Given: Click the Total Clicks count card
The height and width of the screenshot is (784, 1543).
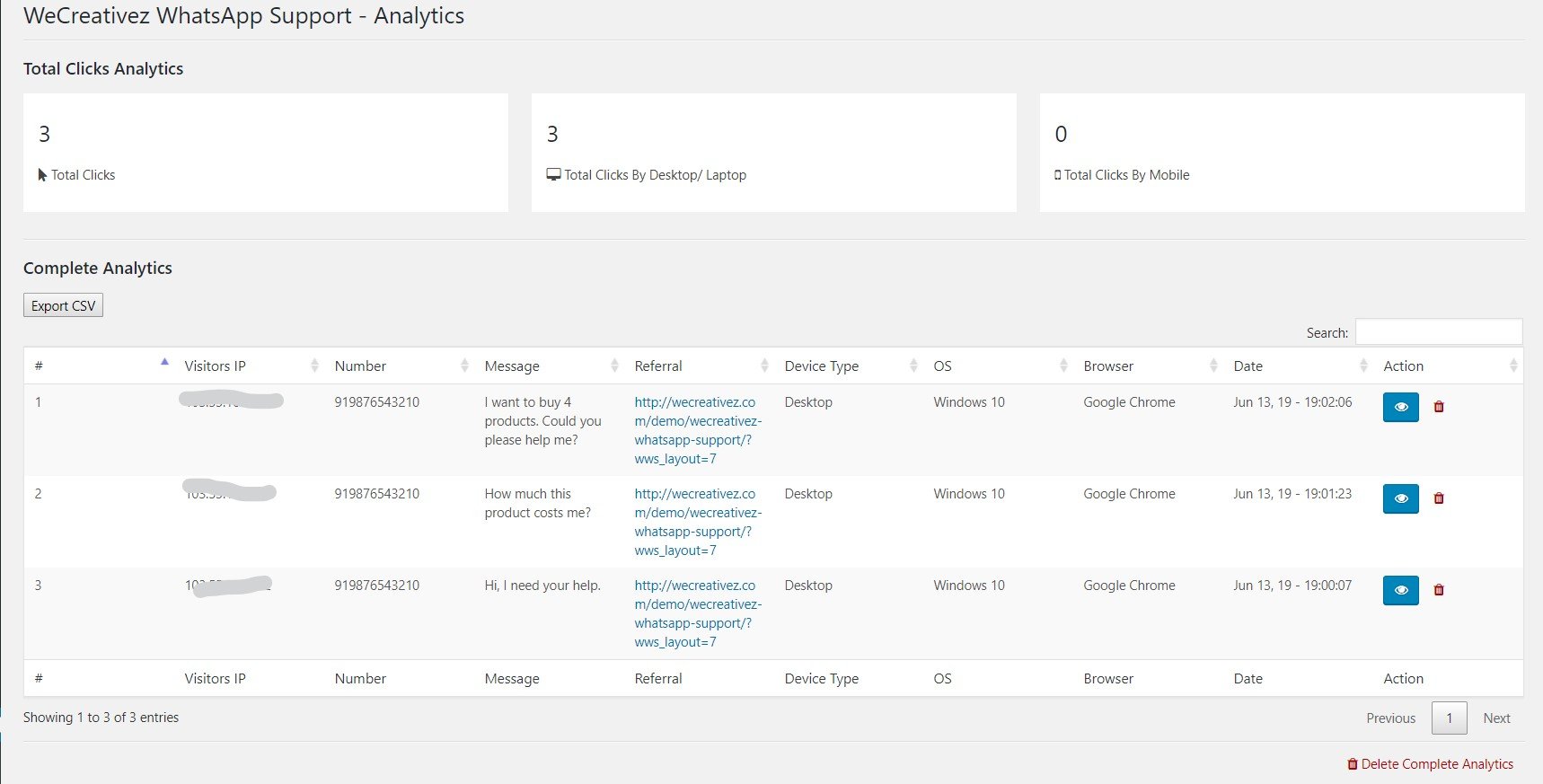Looking at the screenshot, I should tap(266, 153).
